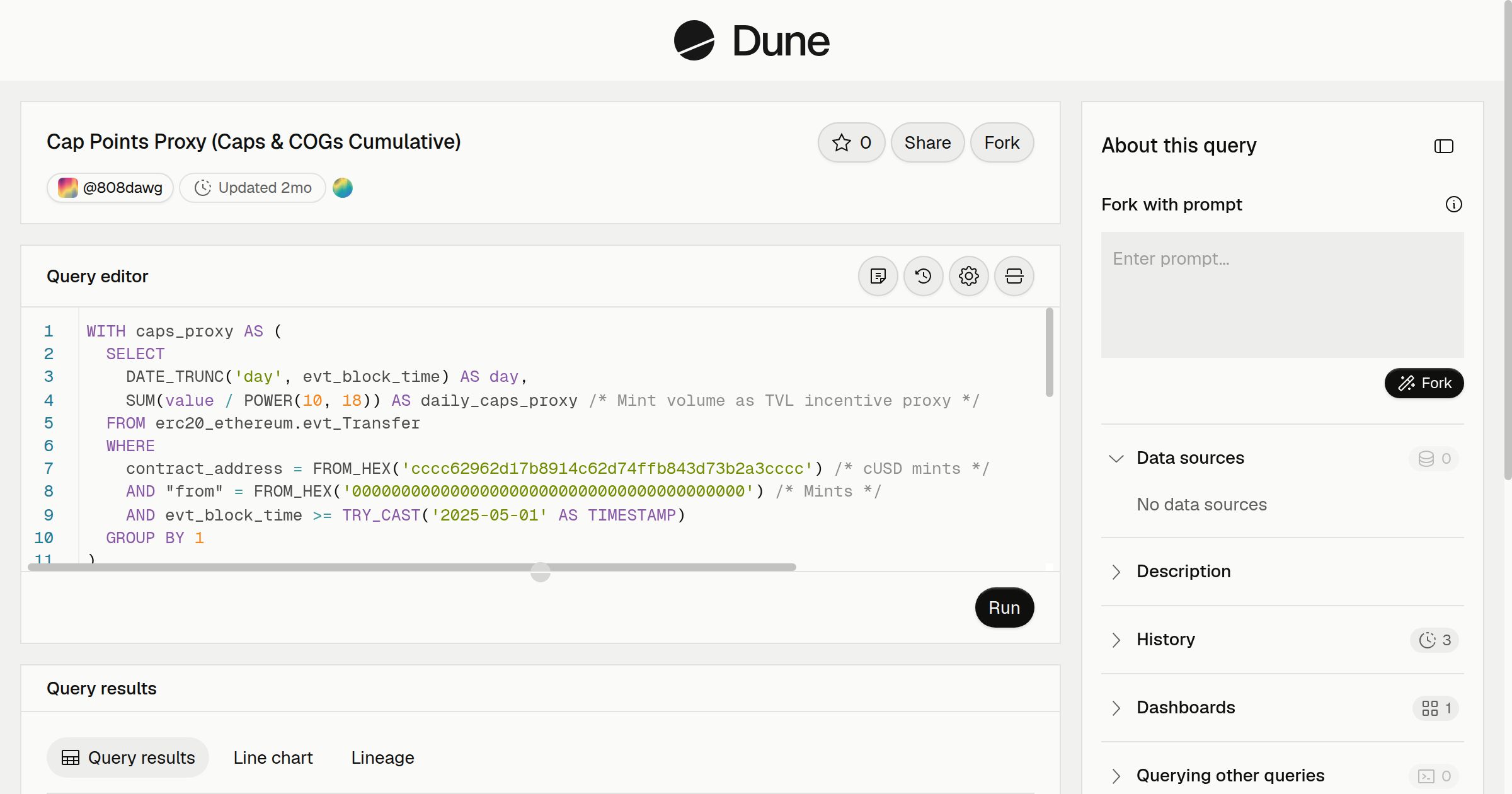Switch to the Line chart tab

click(273, 757)
